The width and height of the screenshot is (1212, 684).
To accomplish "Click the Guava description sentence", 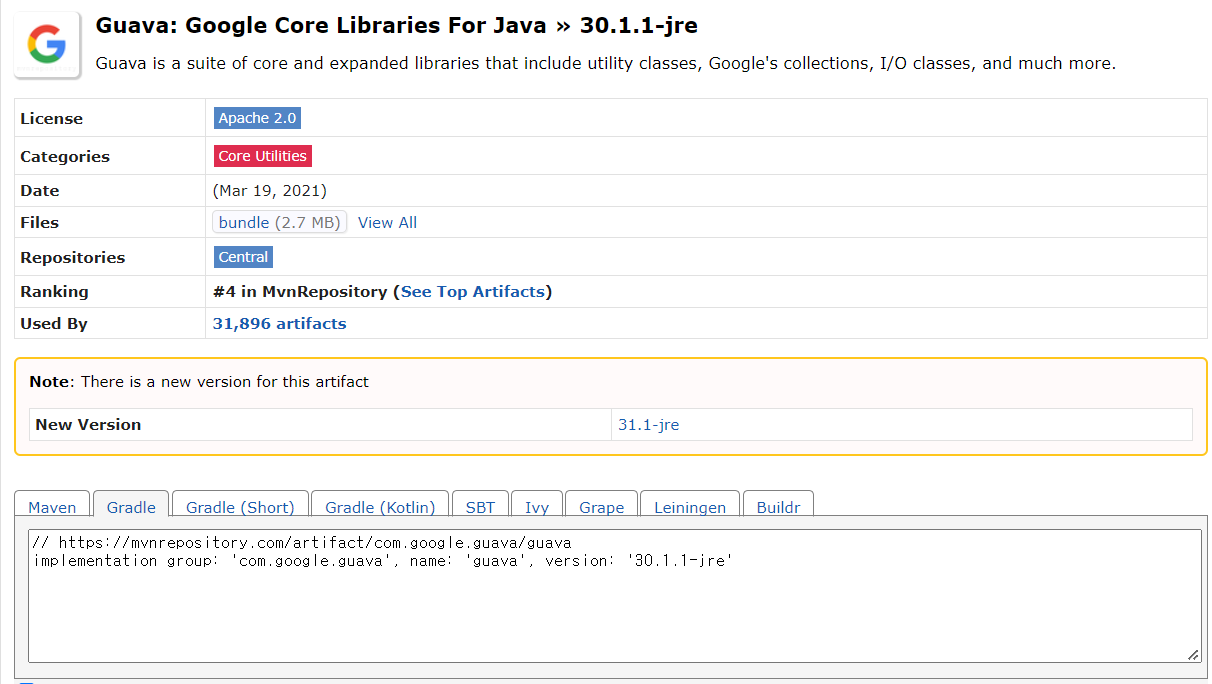I will tap(605, 63).
